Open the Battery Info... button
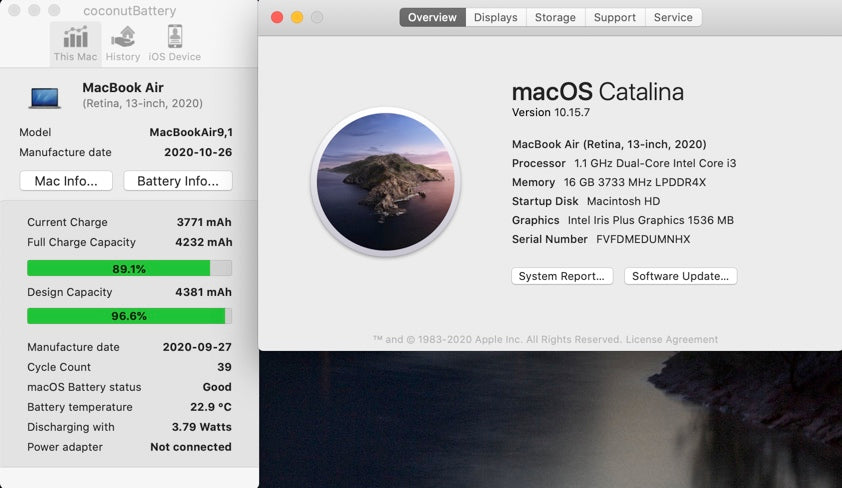The width and height of the screenshot is (842, 488). click(178, 181)
